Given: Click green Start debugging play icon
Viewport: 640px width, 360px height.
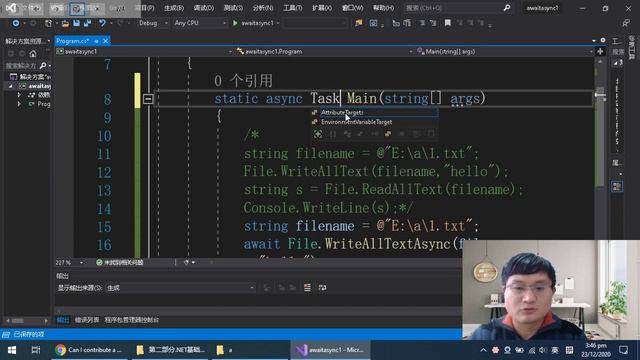Looking at the screenshot, I should pos(235,23).
